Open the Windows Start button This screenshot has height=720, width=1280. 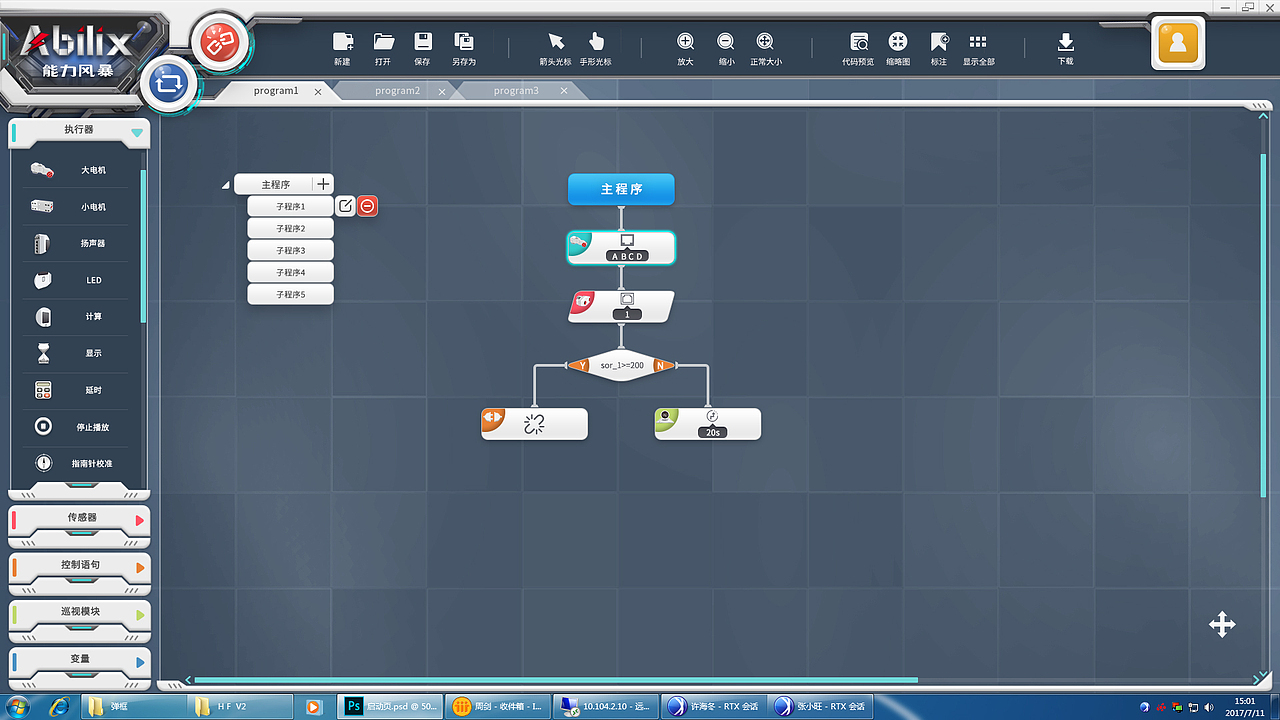(19, 706)
